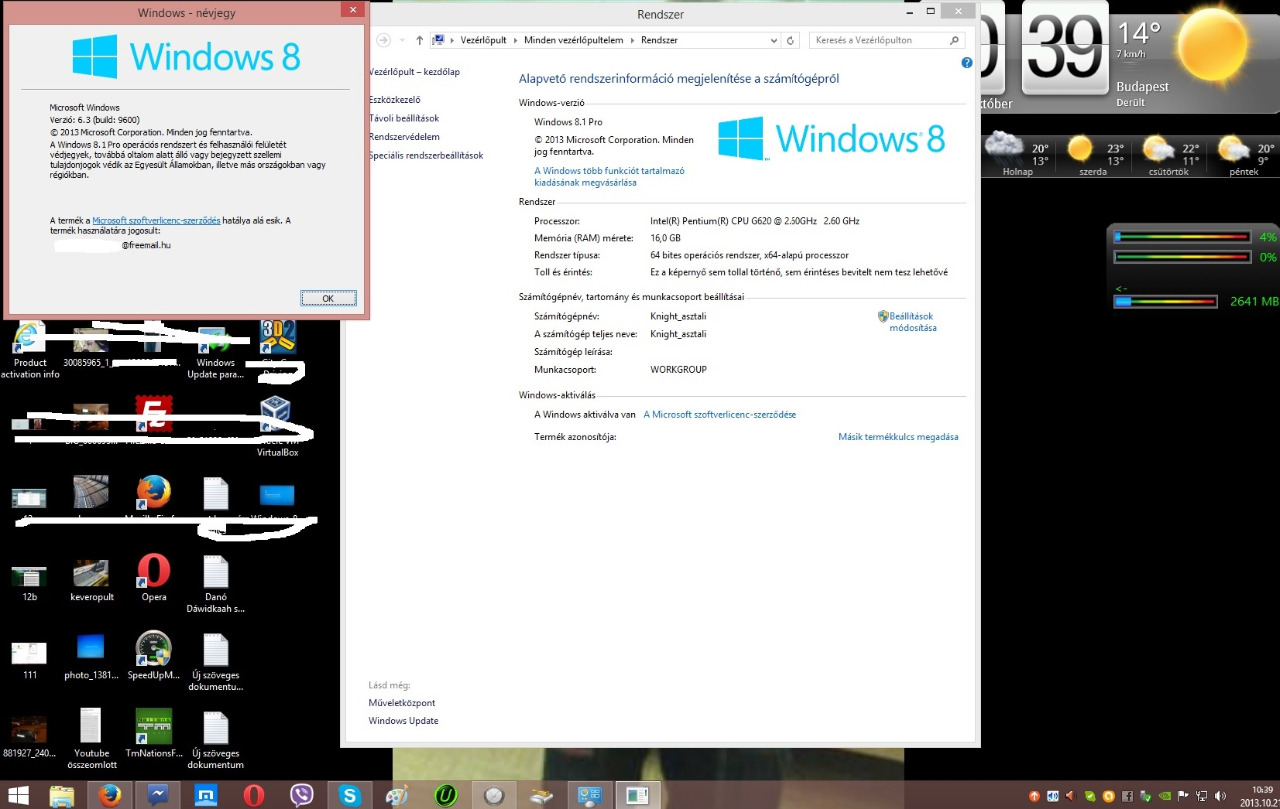The height and width of the screenshot is (809, 1280).
Task: Click the Windows Start button
Action: coord(18,796)
